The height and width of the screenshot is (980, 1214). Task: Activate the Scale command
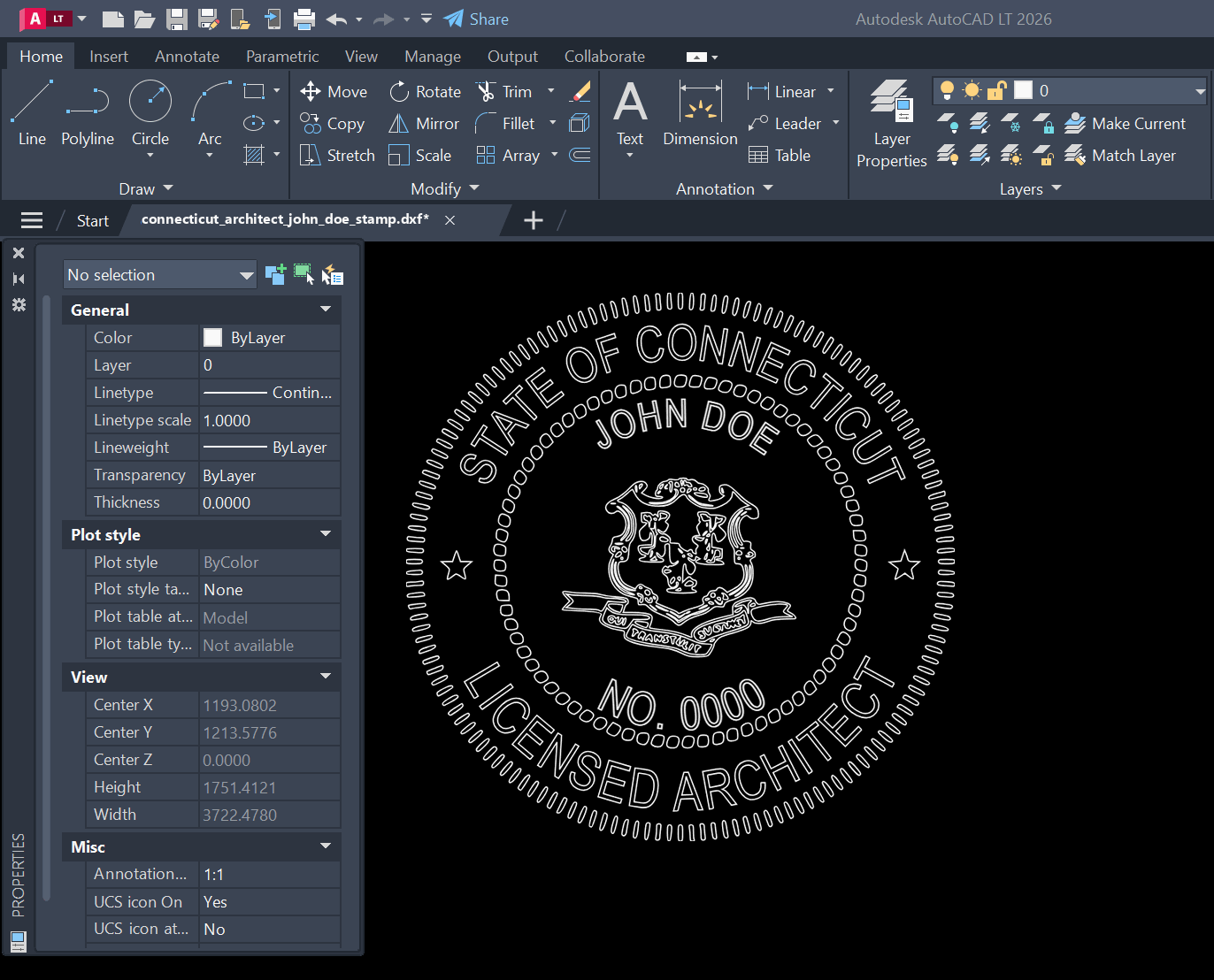(419, 155)
